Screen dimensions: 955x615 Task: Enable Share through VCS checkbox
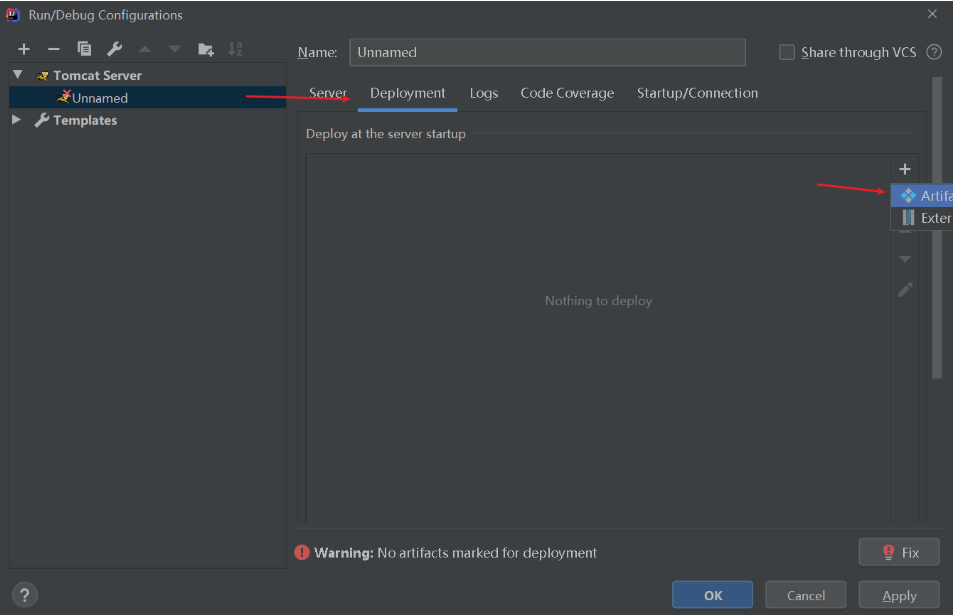[786, 52]
